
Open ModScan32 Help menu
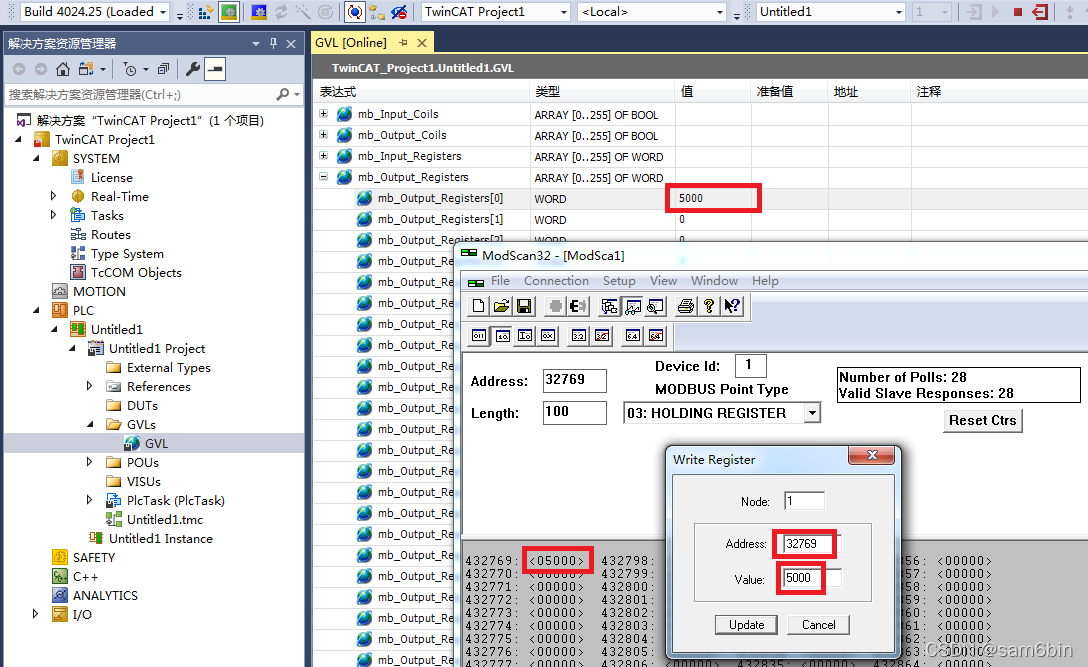765,280
